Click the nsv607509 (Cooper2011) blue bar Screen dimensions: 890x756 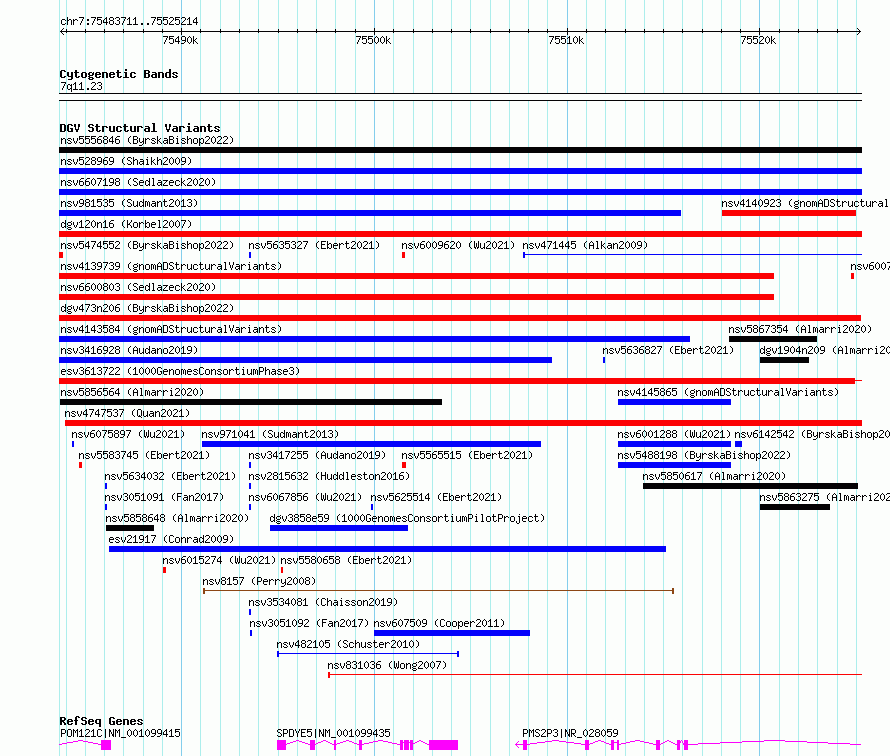[x=452, y=633]
